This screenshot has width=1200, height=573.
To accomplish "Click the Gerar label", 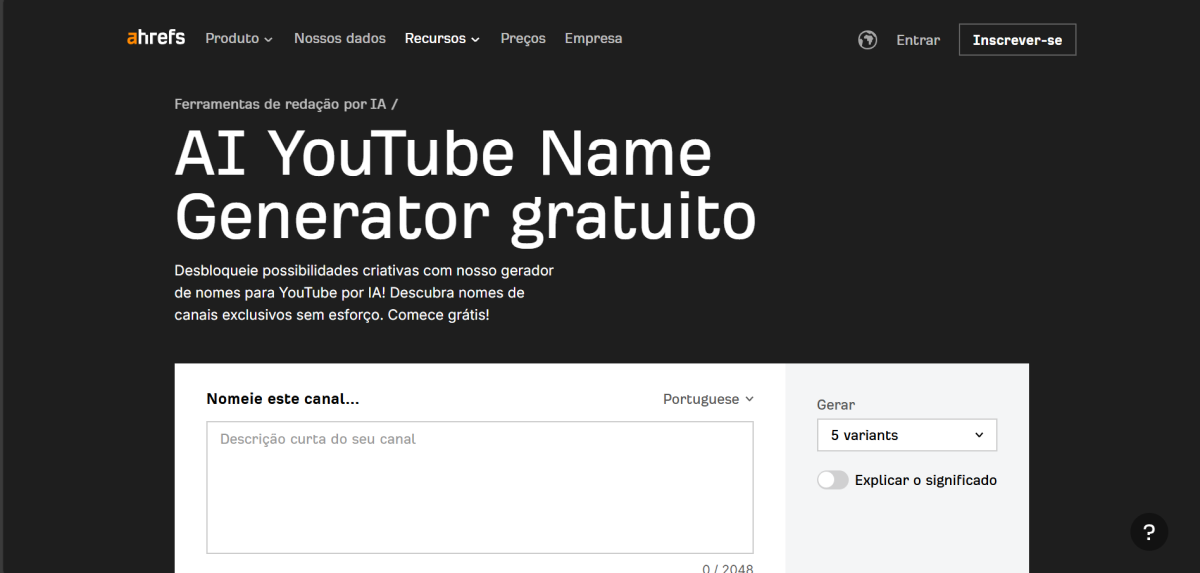I will click(836, 405).
